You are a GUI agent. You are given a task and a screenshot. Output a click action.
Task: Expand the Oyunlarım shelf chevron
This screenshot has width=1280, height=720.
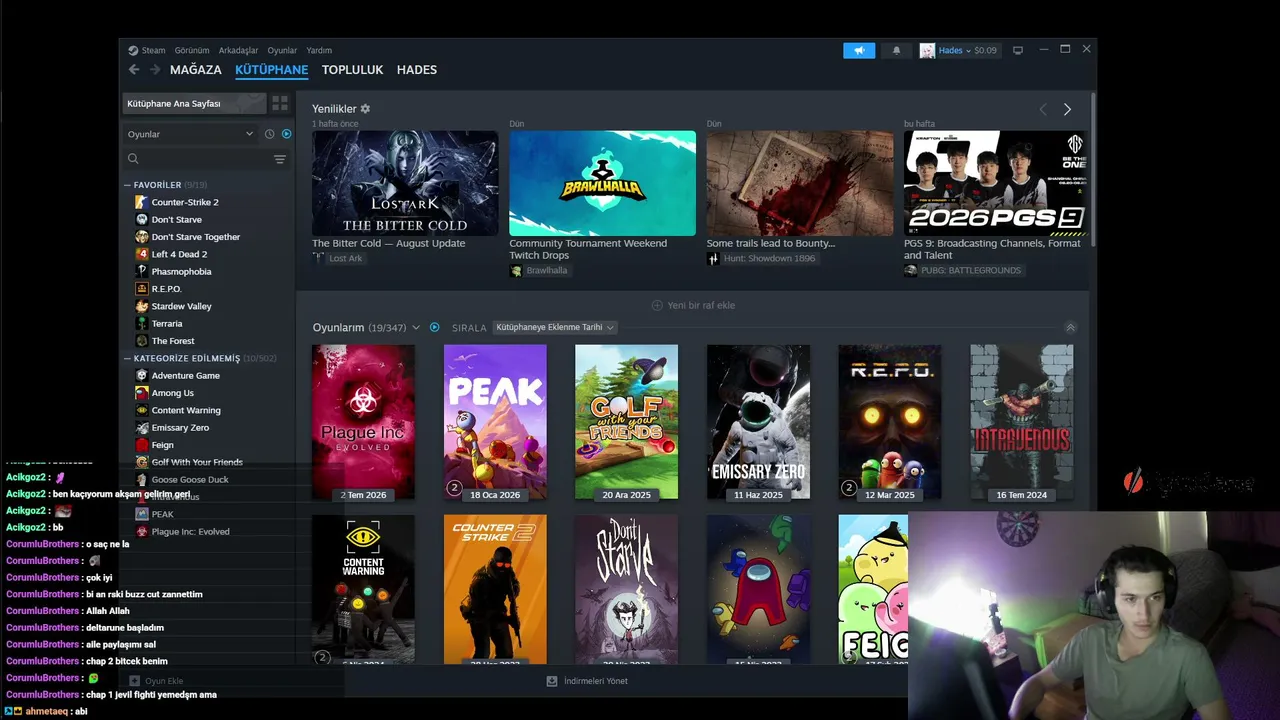tap(416, 328)
